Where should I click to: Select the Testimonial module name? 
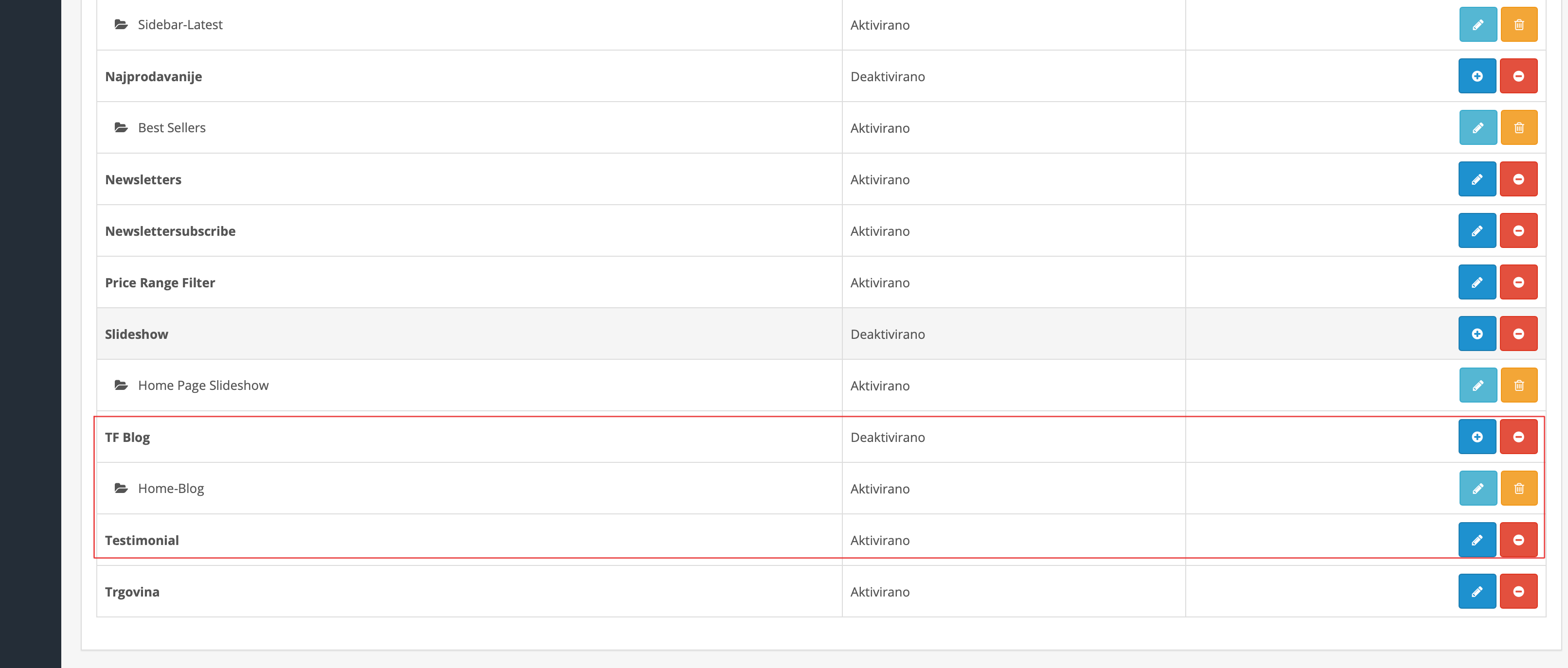point(142,540)
